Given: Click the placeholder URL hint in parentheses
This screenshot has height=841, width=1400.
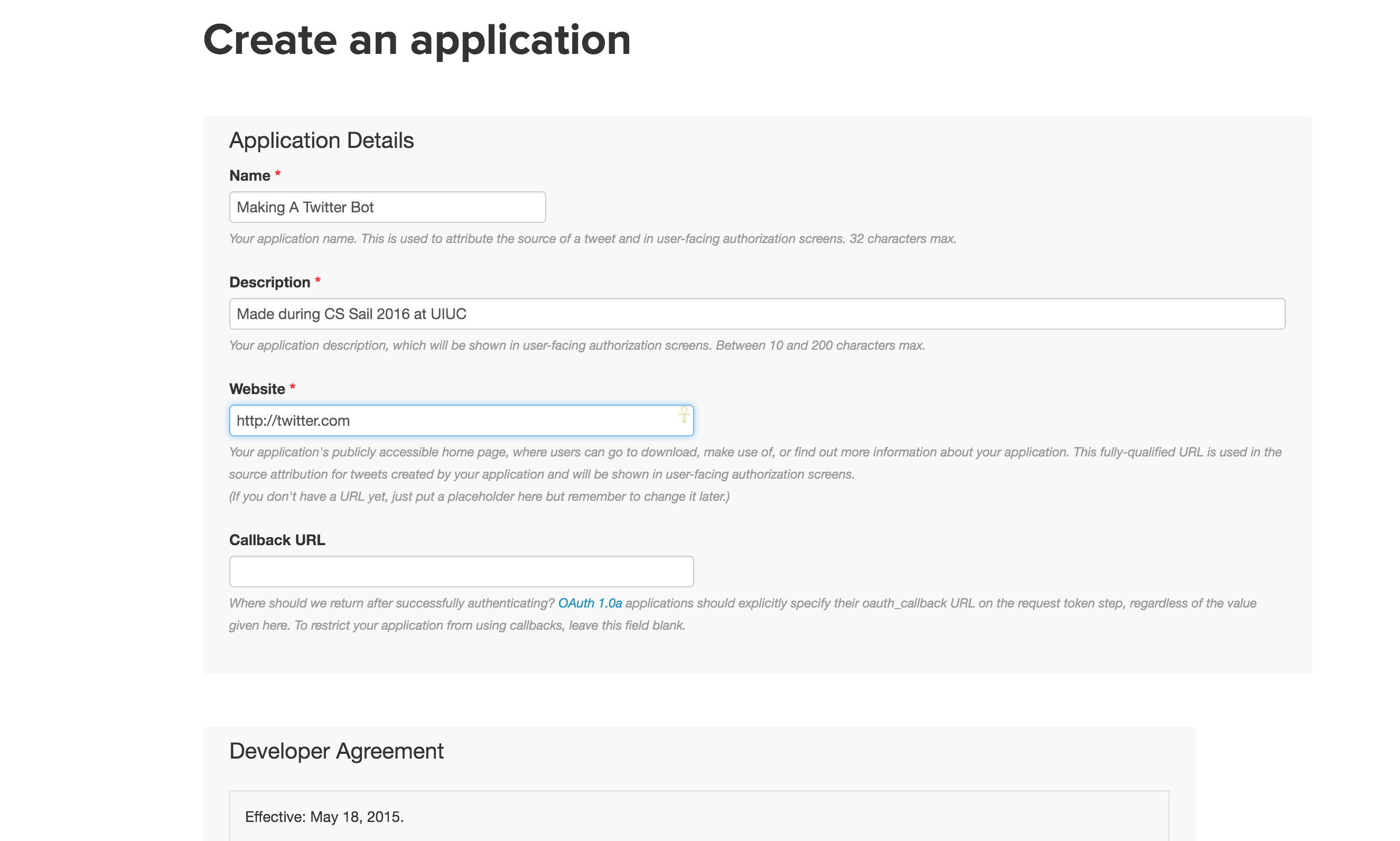Looking at the screenshot, I should tap(479, 497).
